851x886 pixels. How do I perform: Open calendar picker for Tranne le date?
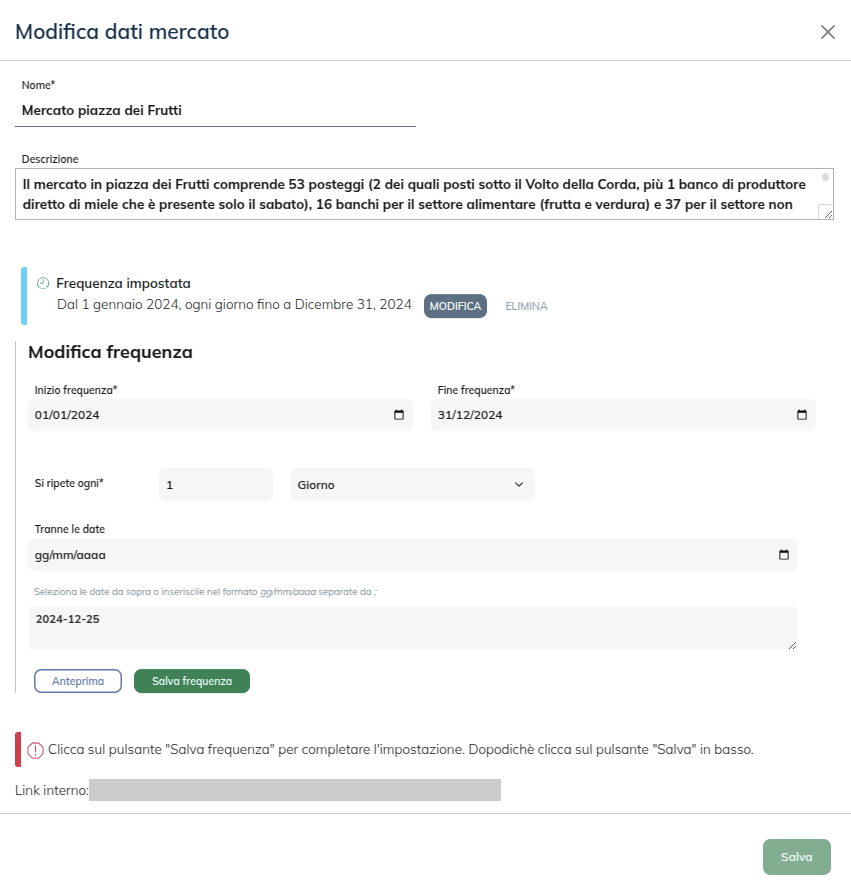coord(784,555)
